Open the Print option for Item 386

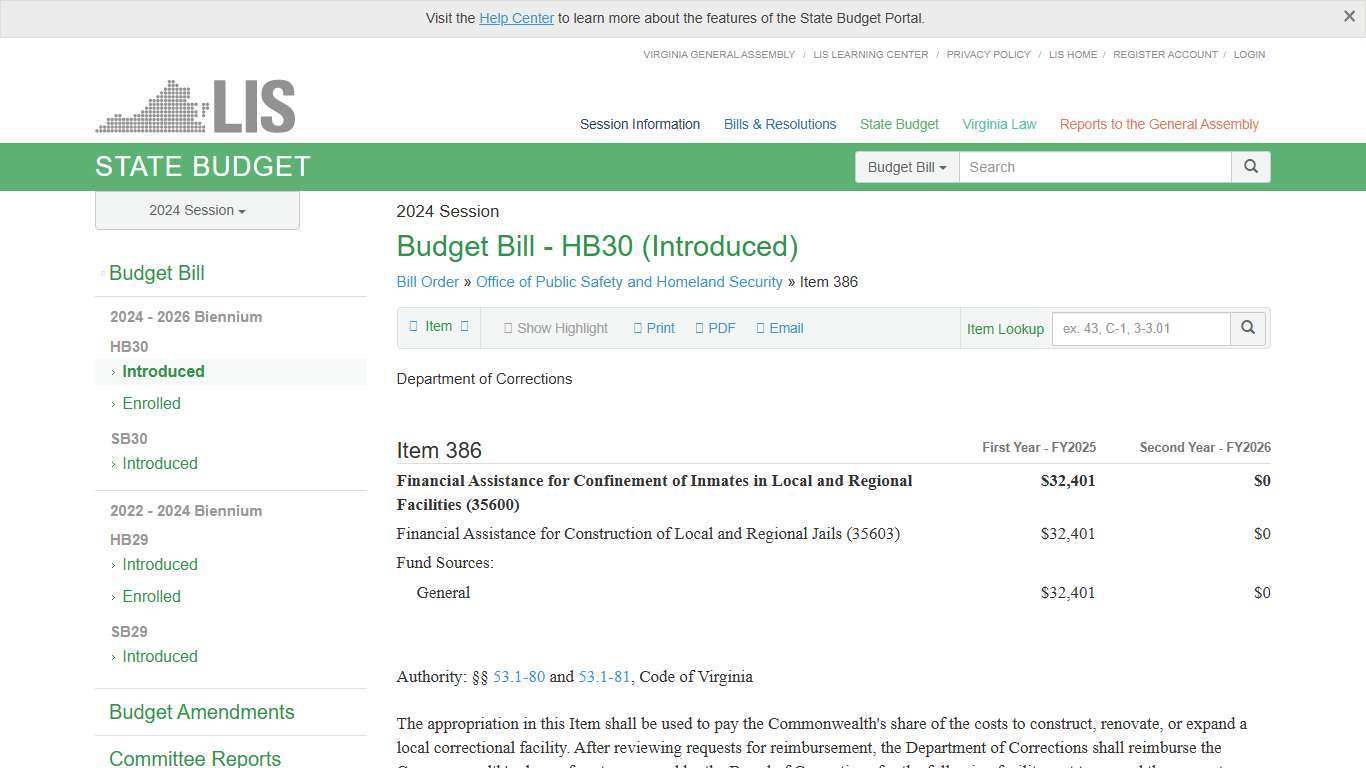click(x=654, y=328)
